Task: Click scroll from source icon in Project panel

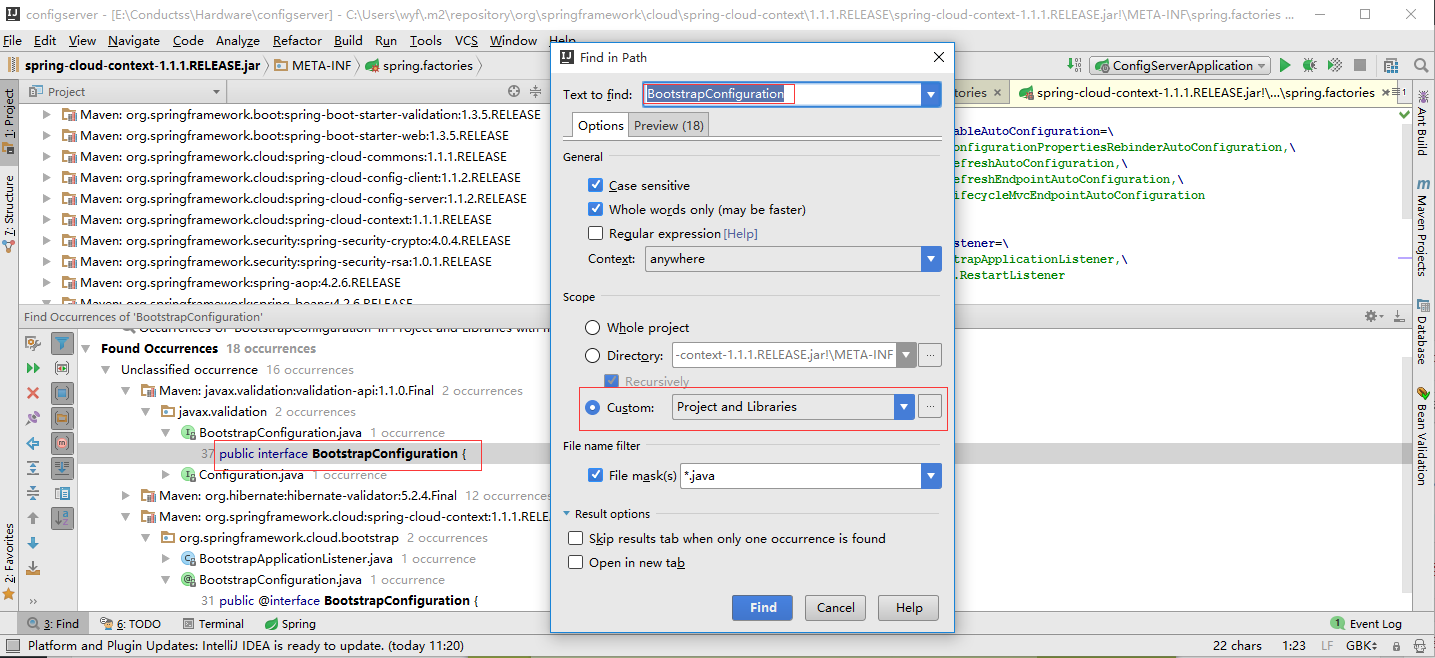Action: coord(514,91)
